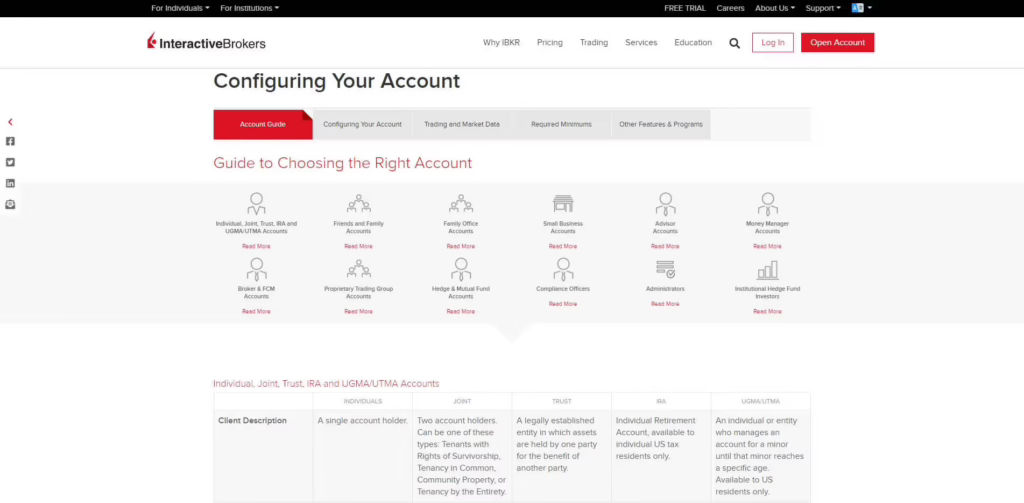Click the 'Configuring Your Account' page title
Viewport: 1024px width, 503px height.
pos(336,81)
